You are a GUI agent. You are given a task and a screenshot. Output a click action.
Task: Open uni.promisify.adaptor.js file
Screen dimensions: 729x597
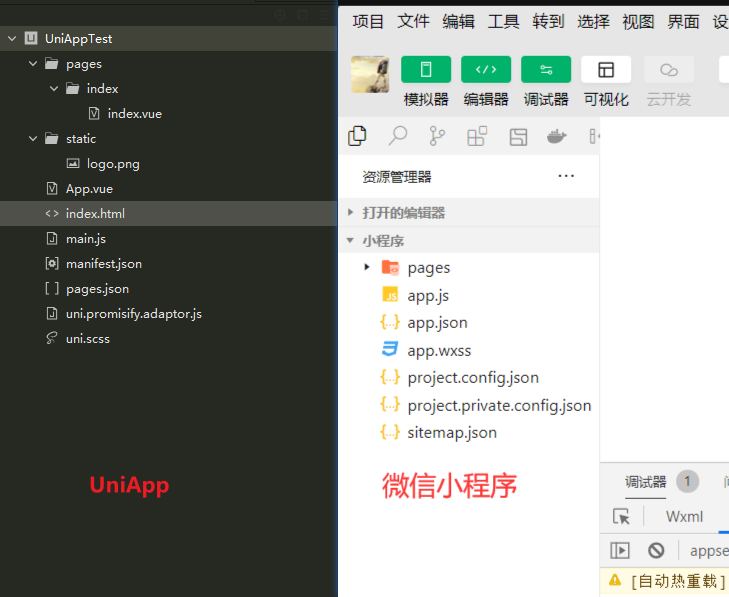(133, 314)
